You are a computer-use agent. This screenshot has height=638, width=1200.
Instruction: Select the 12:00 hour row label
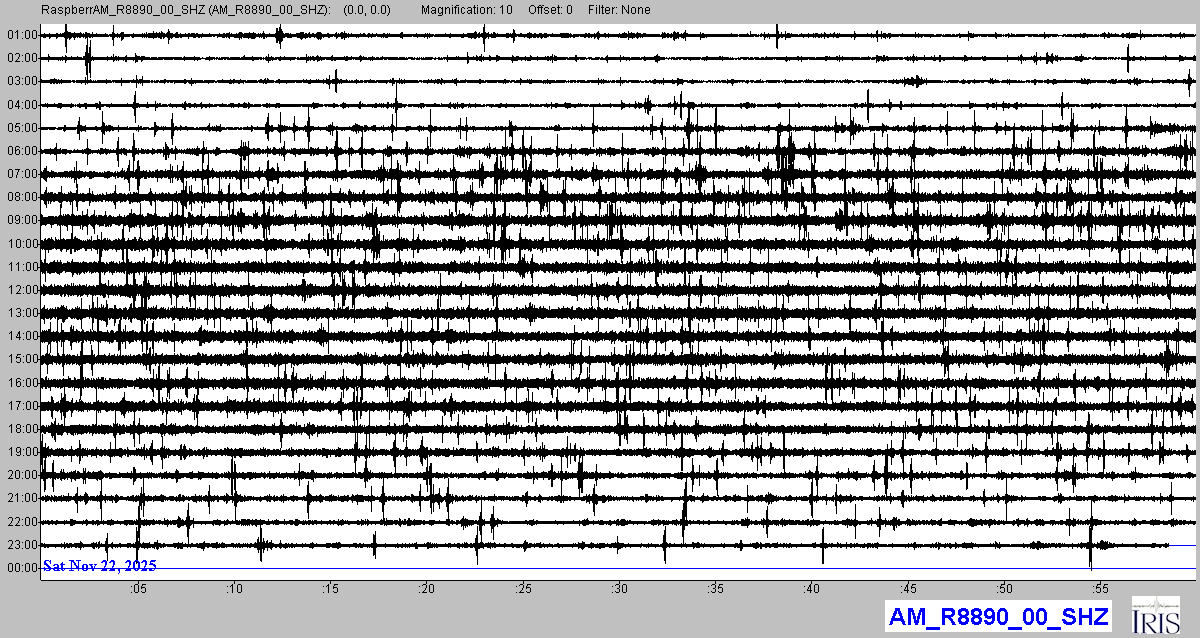point(22,290)
